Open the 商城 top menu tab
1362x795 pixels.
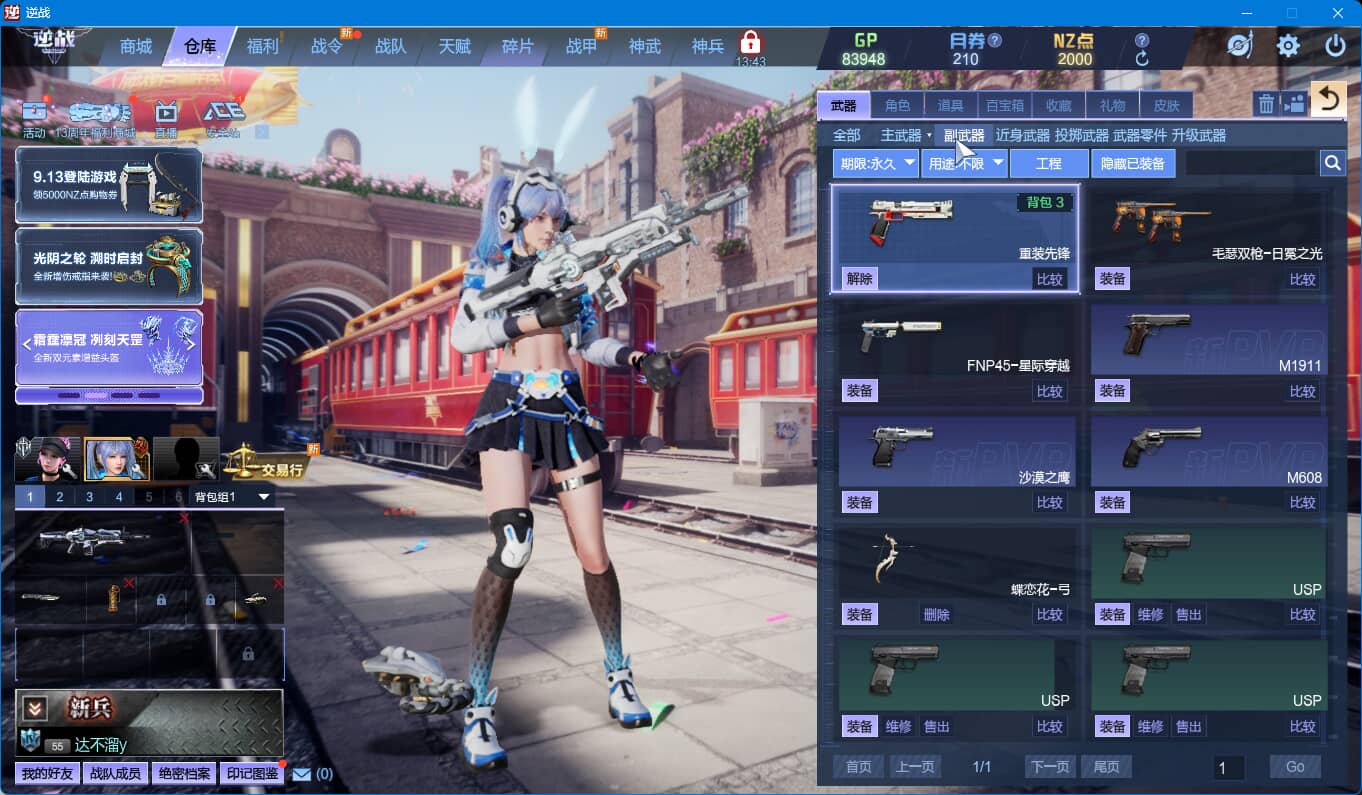click(136, 46)
